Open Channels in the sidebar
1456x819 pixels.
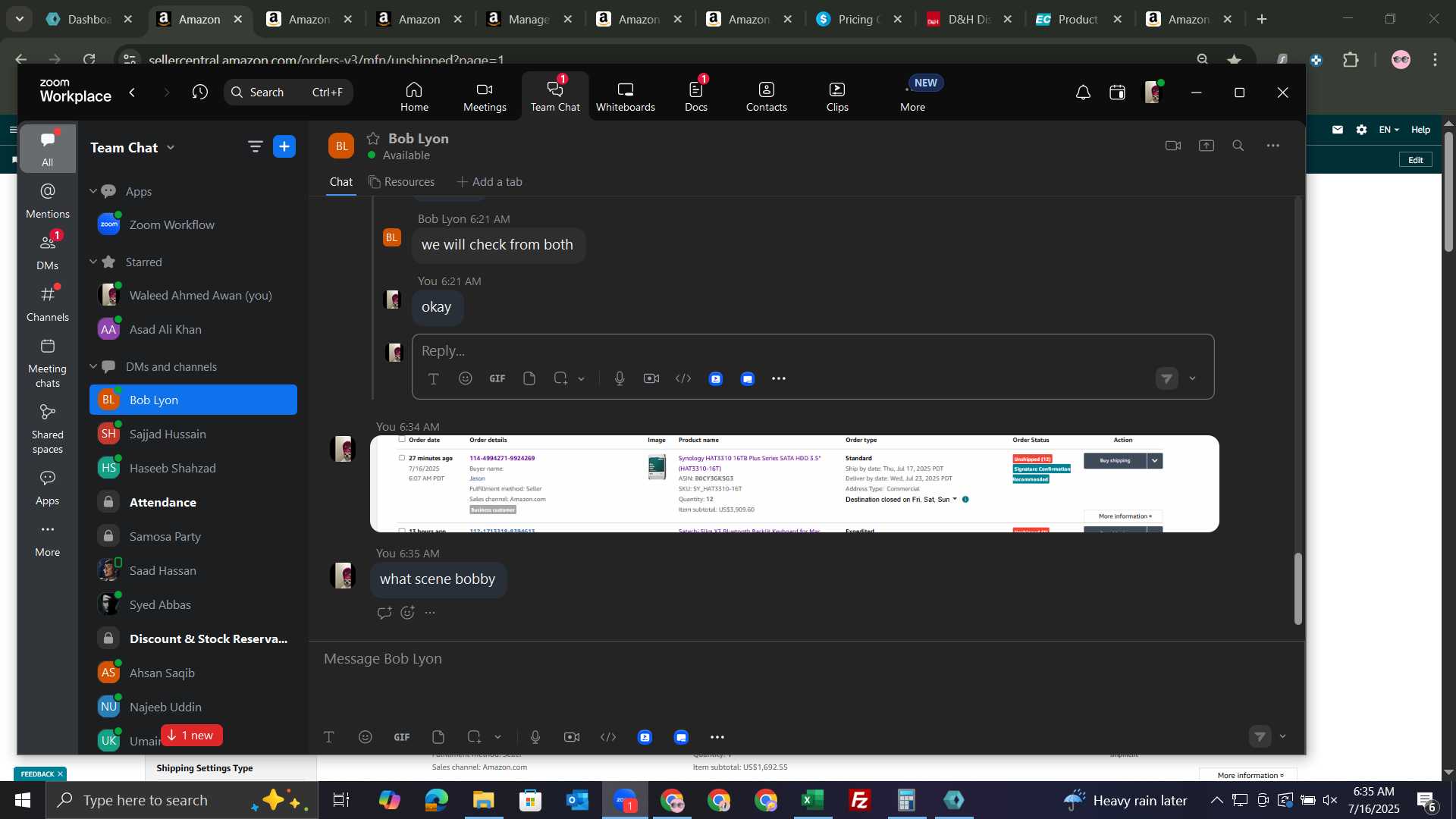pyautogui.click(x=47, y=303)
